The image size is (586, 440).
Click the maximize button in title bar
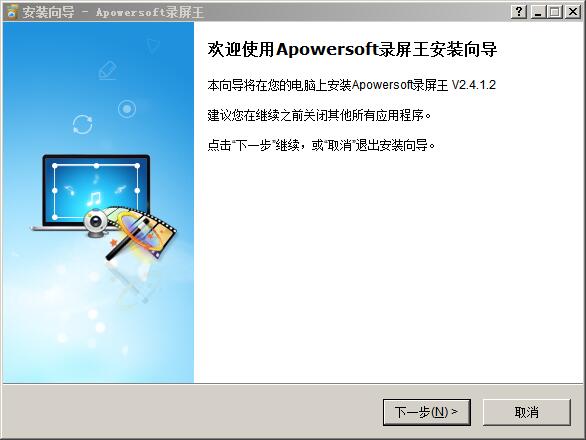(x=555, y=12)
